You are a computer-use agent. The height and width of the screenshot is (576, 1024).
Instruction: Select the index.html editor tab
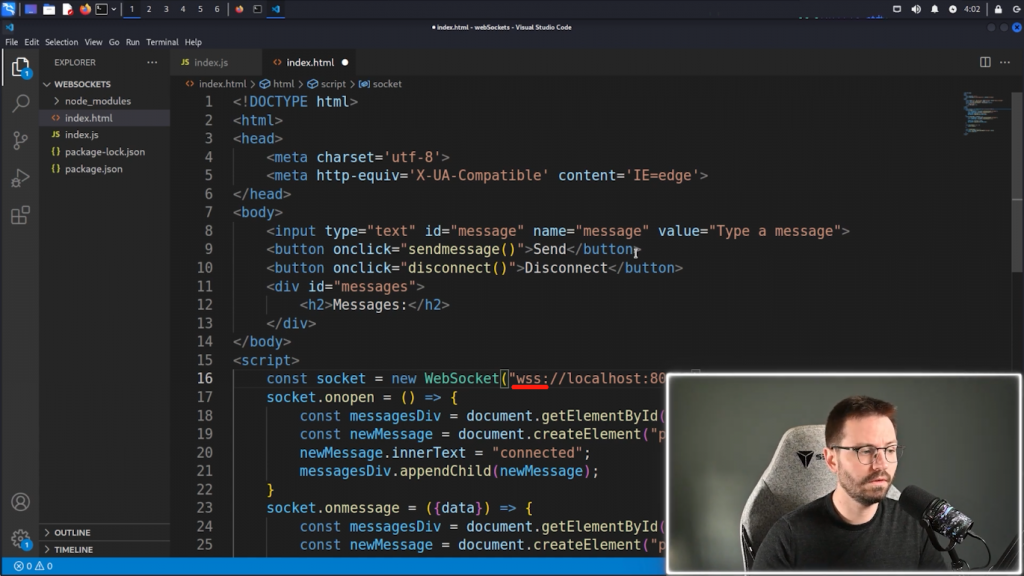[x=310, y=63]
